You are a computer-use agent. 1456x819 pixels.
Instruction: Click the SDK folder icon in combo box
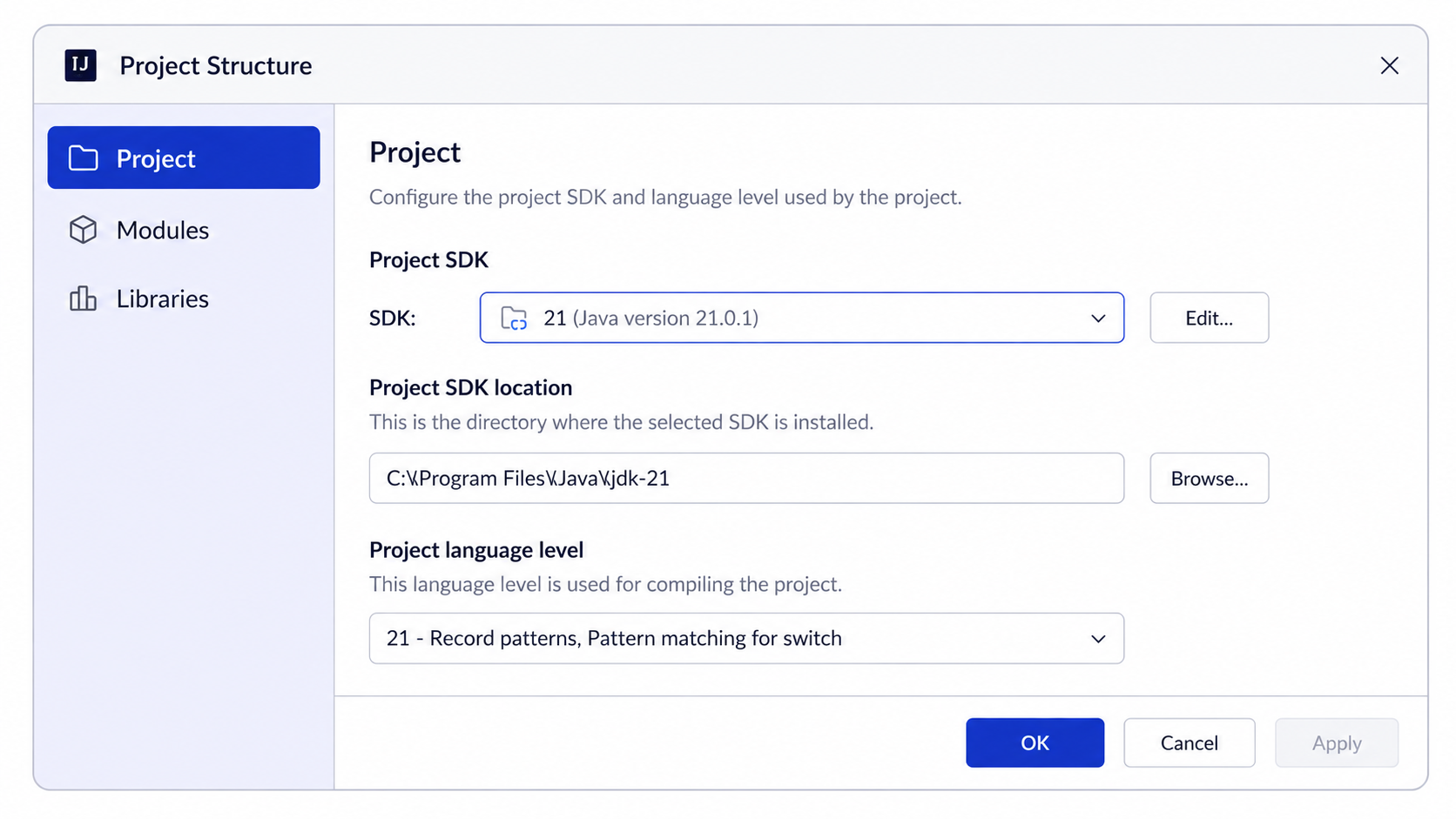point(514,319)
